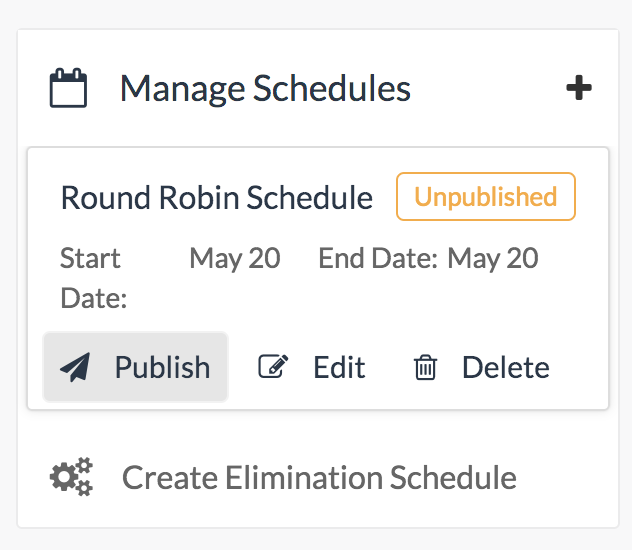Click the paper plane Publish icon
The height and width of the screenshot is (550, 632).
[75, 367]
